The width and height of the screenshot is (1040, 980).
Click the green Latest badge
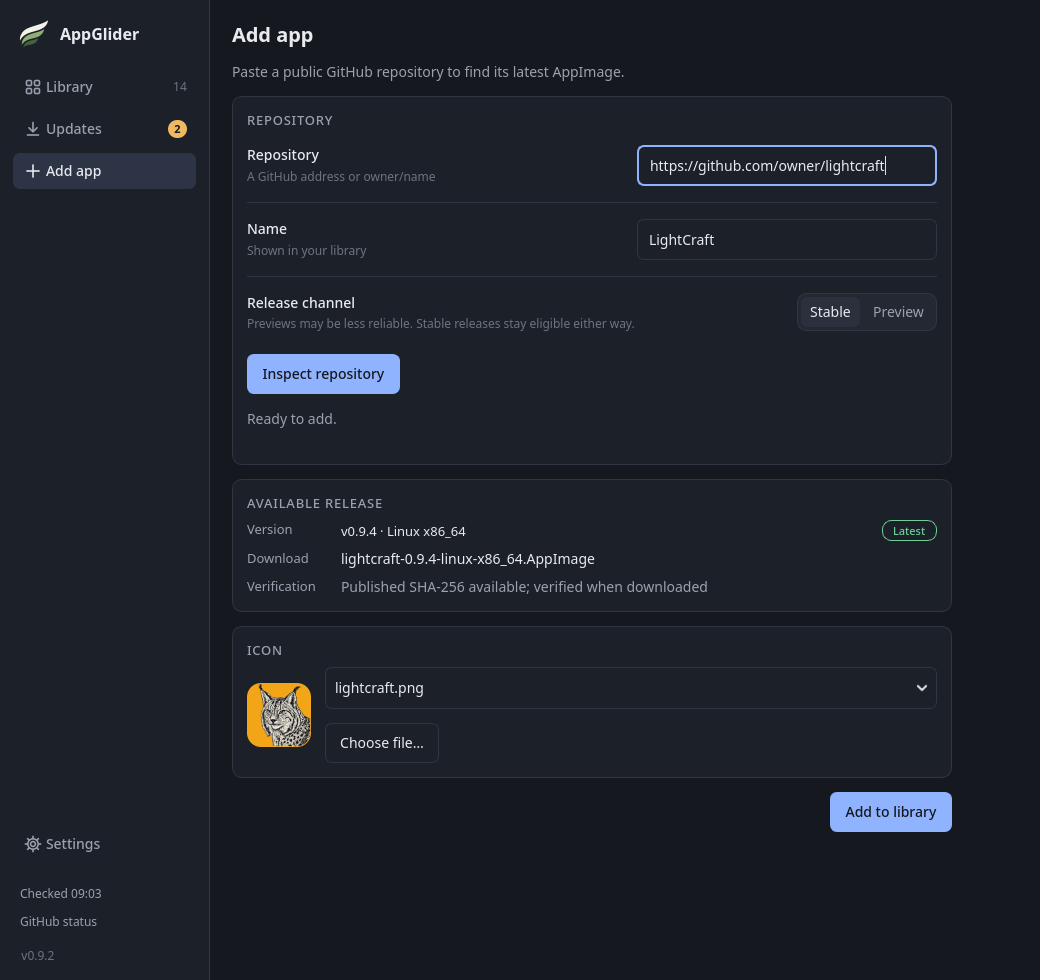click(909, 530)
